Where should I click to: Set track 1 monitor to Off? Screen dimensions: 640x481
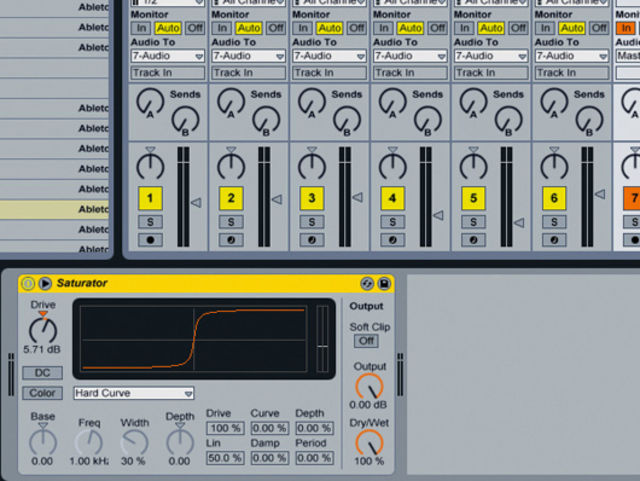pyautogui.click(x=195, y=28)
